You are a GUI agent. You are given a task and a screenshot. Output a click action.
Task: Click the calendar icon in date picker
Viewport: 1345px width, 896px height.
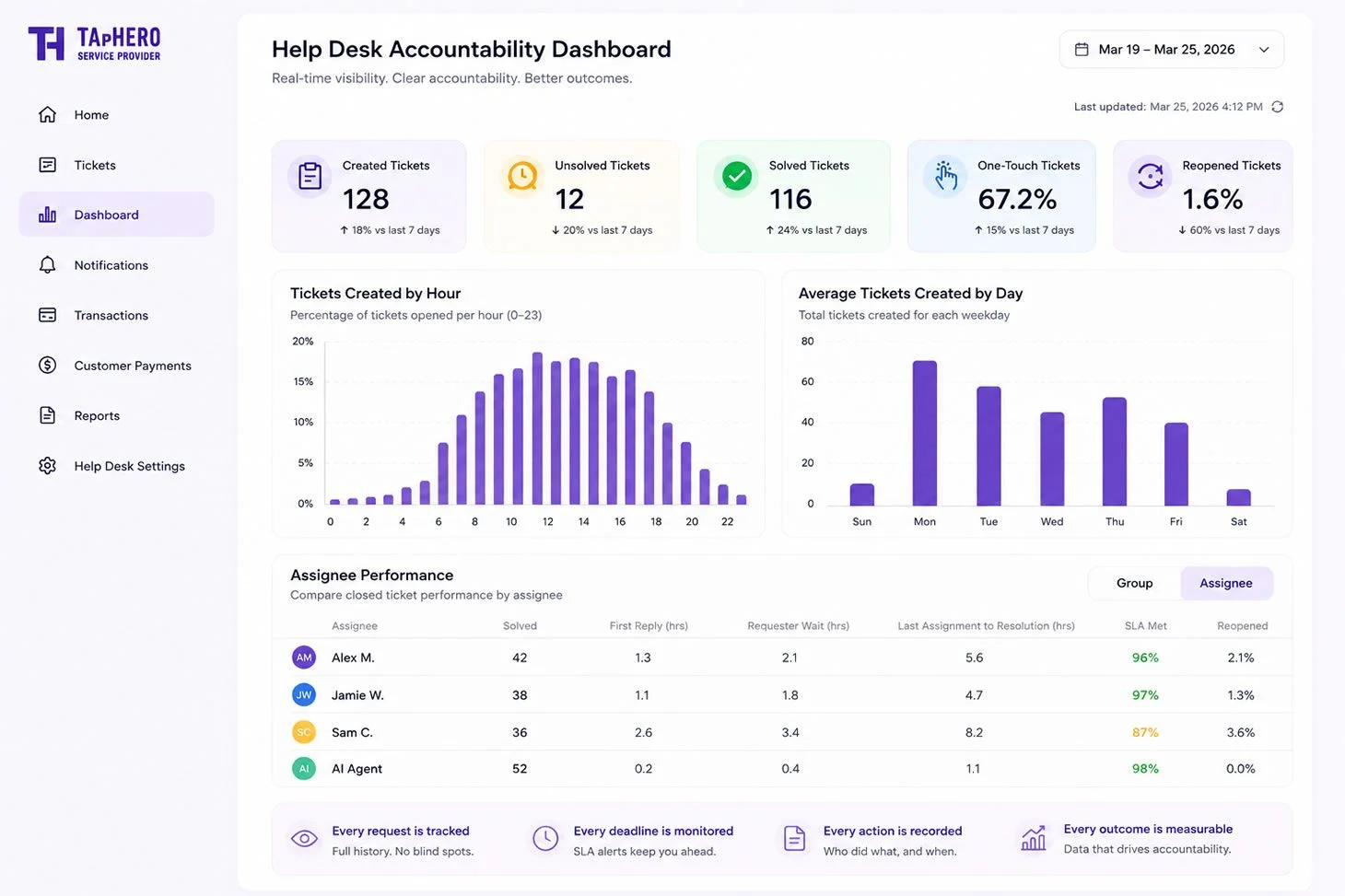(1082, 50)
